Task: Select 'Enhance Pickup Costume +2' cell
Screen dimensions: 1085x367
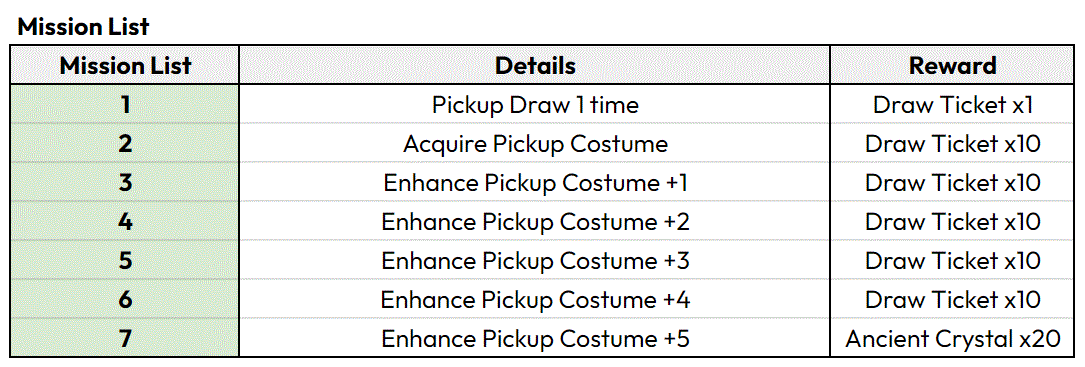Action: tap(535, 222)
